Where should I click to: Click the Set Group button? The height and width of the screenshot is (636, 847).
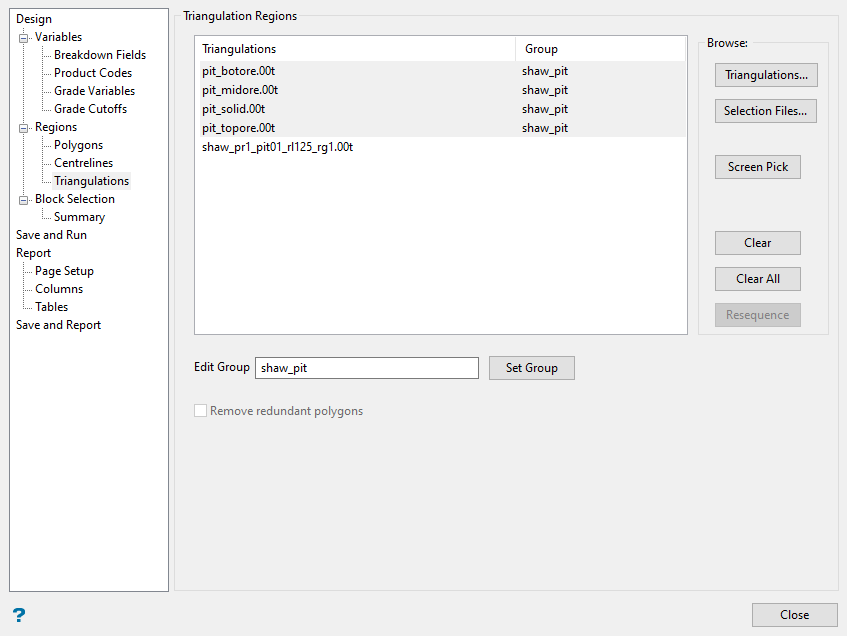pos(532,368)
